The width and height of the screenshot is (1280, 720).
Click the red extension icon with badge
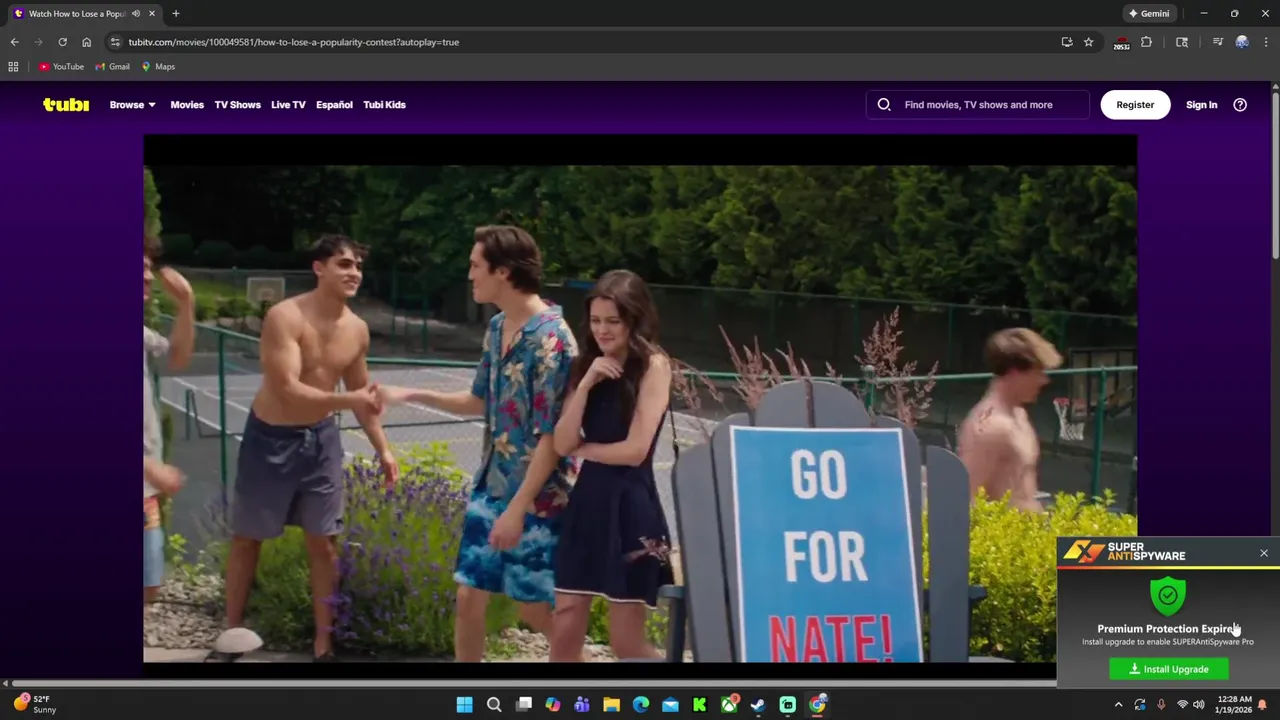[x=1122, y=43]
